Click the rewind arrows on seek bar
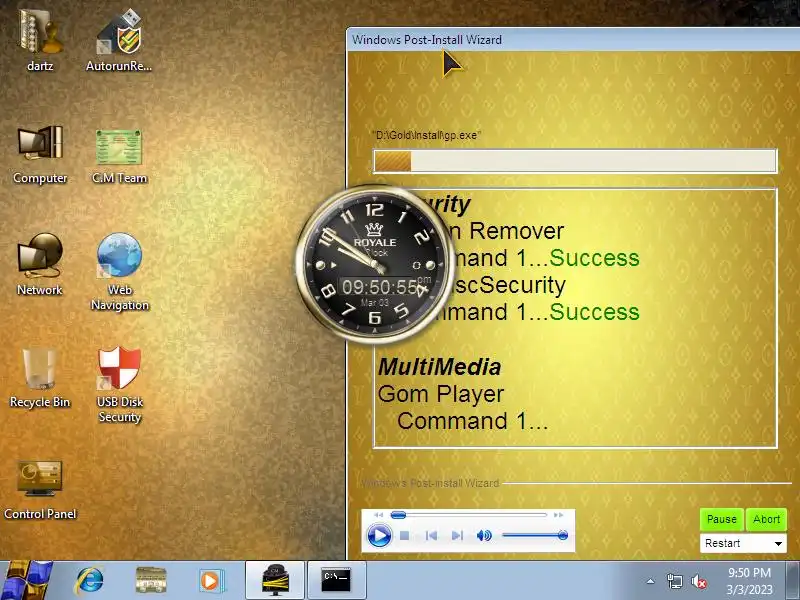 click(378, 515)
